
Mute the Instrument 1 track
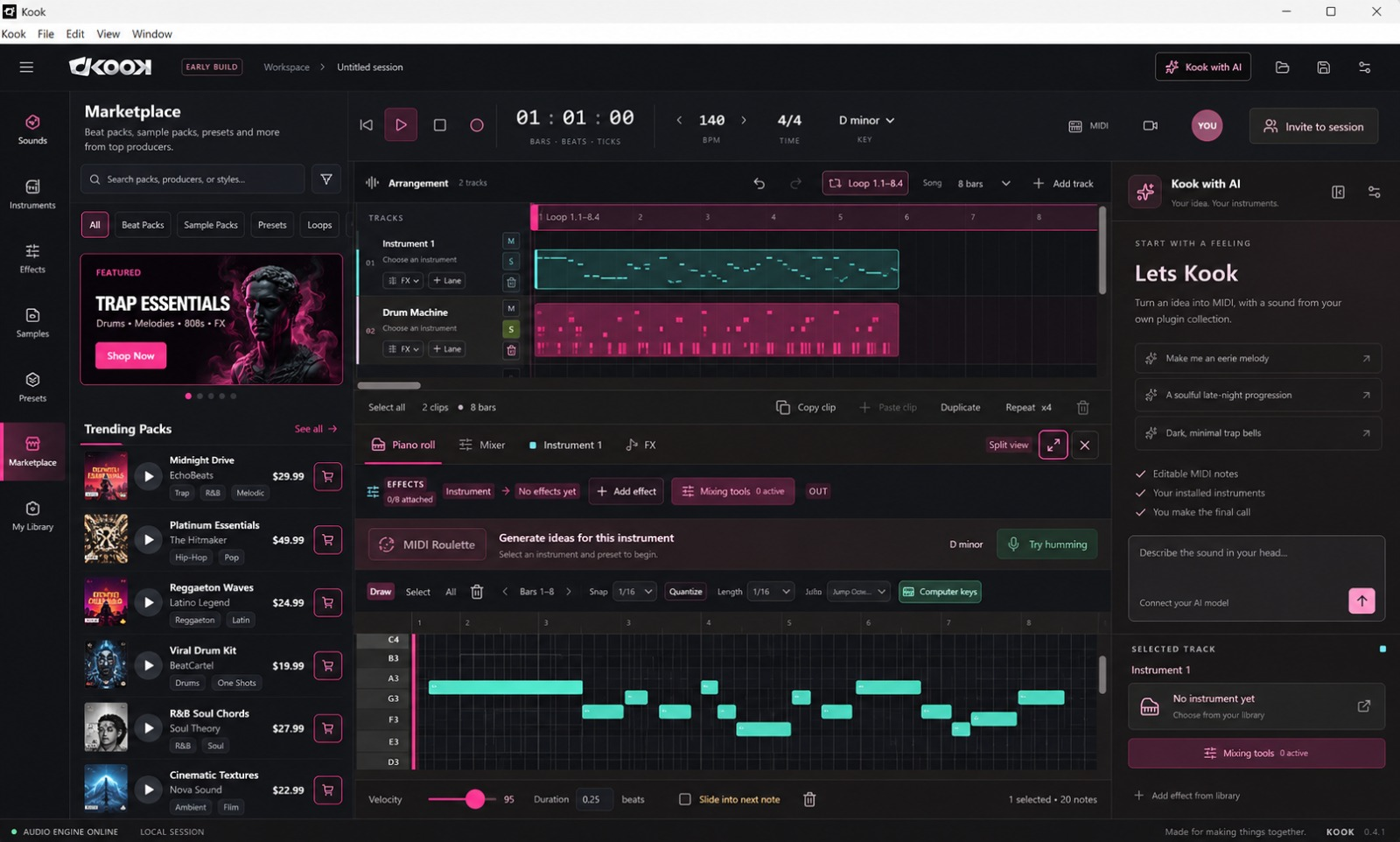click(511, 241)
